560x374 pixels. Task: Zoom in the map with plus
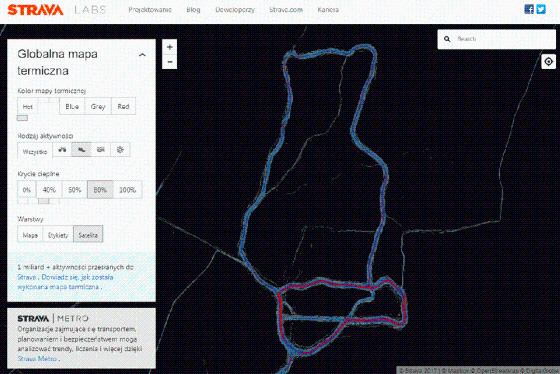coord(170,47)
